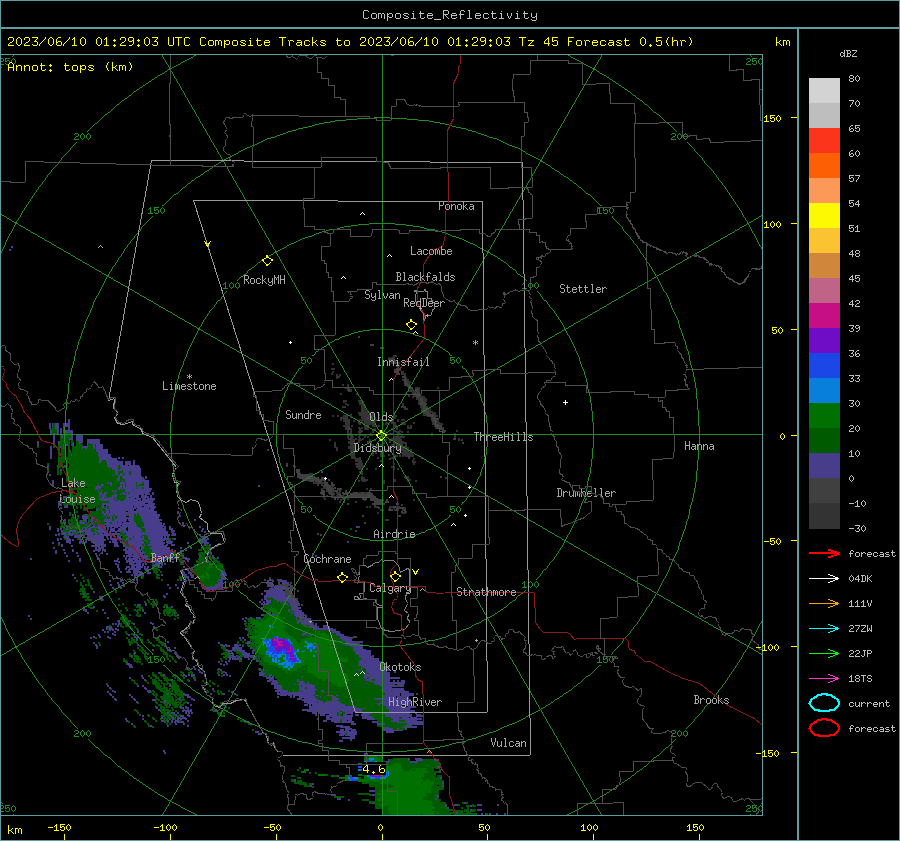Image resolution: width=900 pixels, height=841 pixels.
Task: Click the yellow v marker near Calgary
Action: [x=416, y=572]
